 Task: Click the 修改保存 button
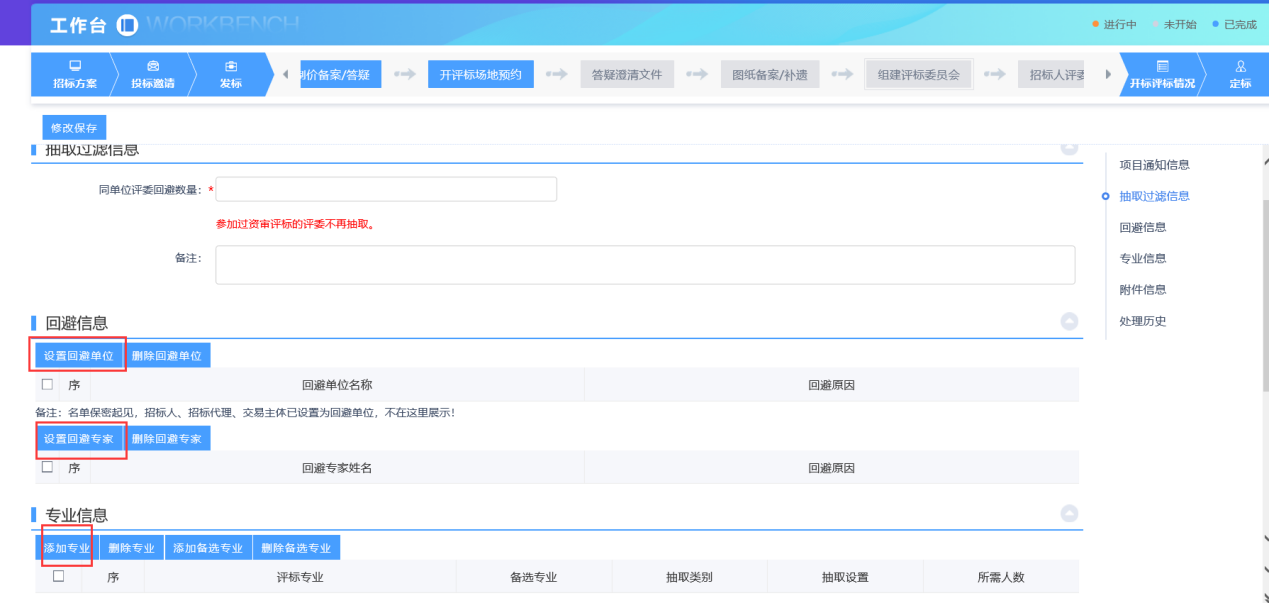pos(74,128)
